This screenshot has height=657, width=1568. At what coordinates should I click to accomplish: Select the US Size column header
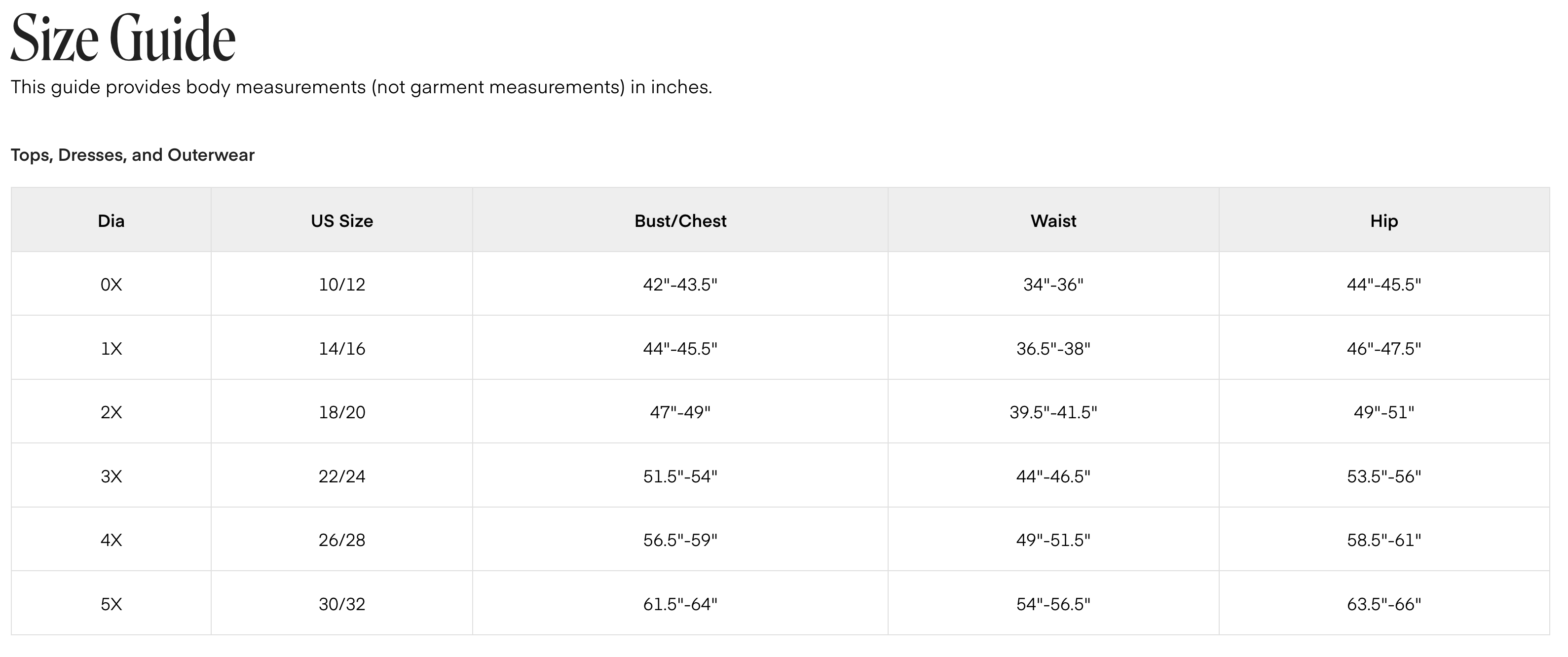tap(342, 220)
